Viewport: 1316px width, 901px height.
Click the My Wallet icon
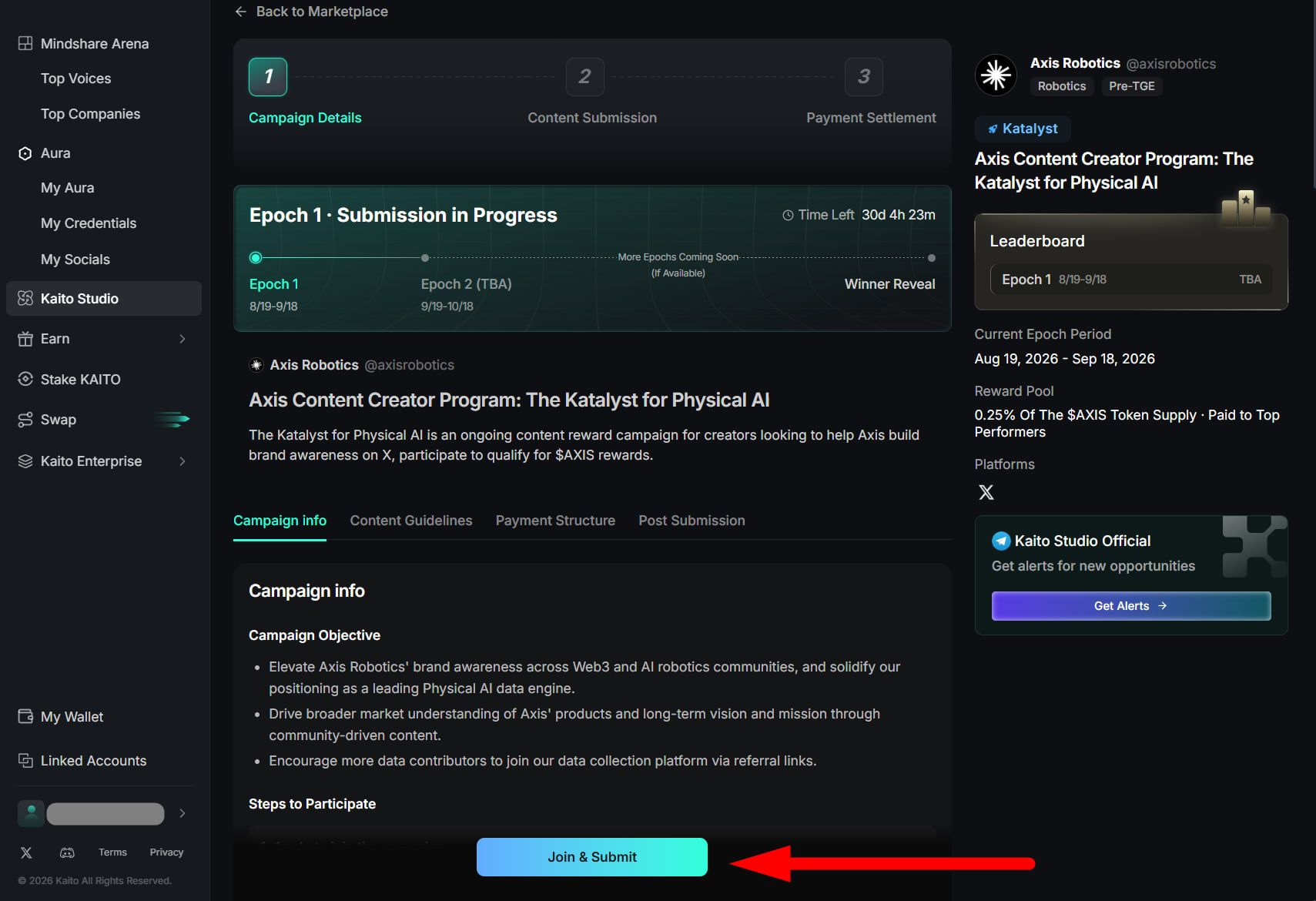click(25, 717)
